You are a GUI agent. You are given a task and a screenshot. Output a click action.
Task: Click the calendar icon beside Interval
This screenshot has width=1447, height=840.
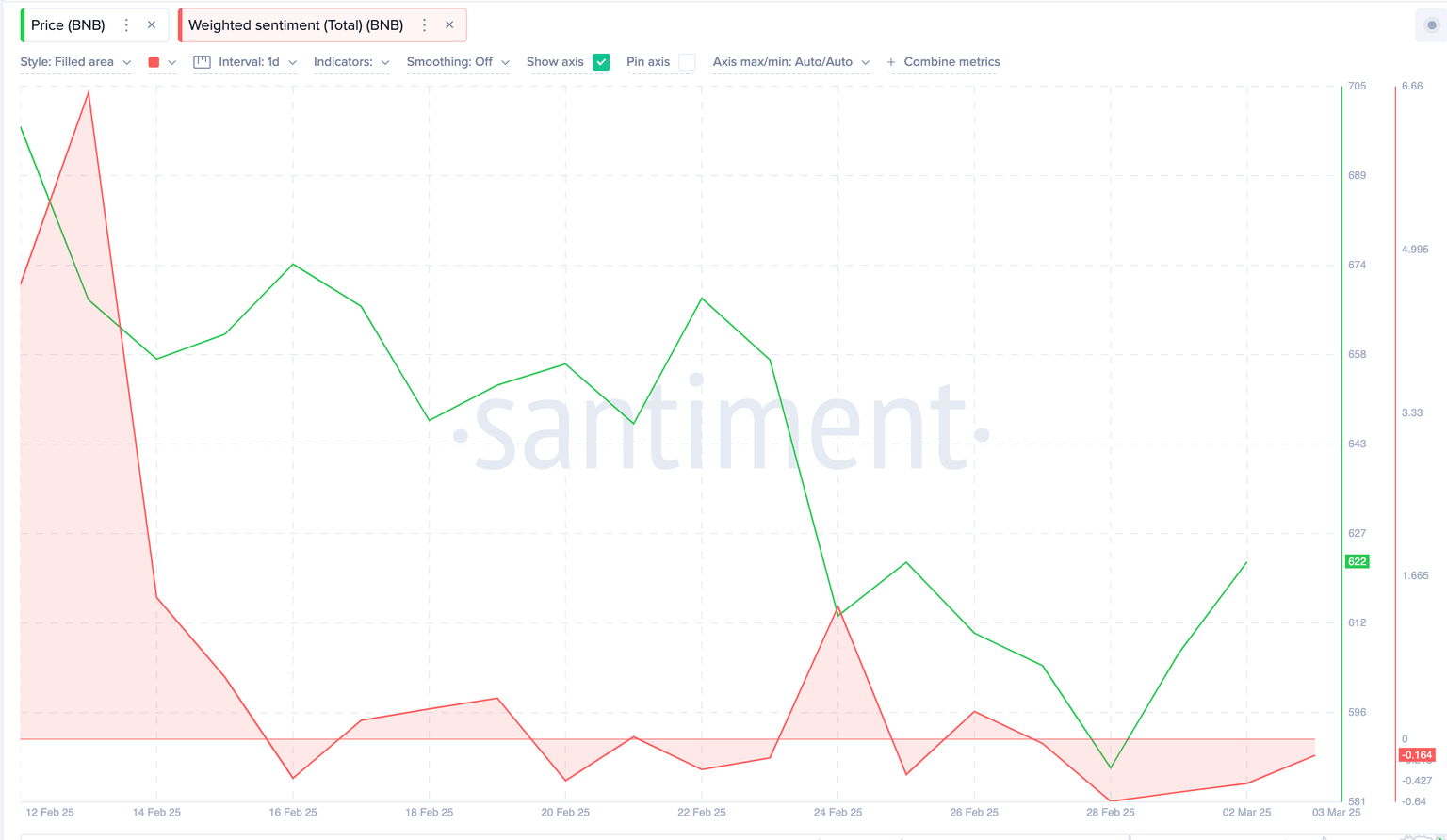tap(202, 61)
